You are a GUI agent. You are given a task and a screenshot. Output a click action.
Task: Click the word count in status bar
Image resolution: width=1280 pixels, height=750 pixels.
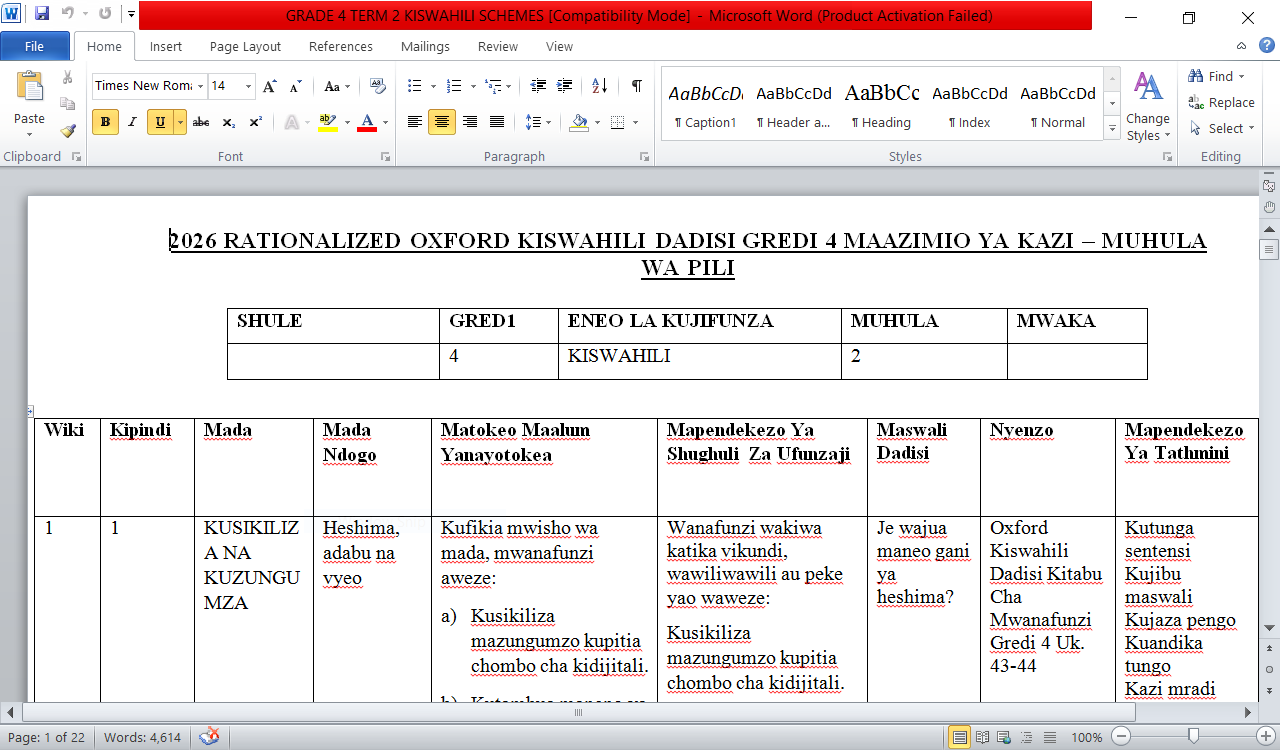pyautogui.click(x=142, y=737)
